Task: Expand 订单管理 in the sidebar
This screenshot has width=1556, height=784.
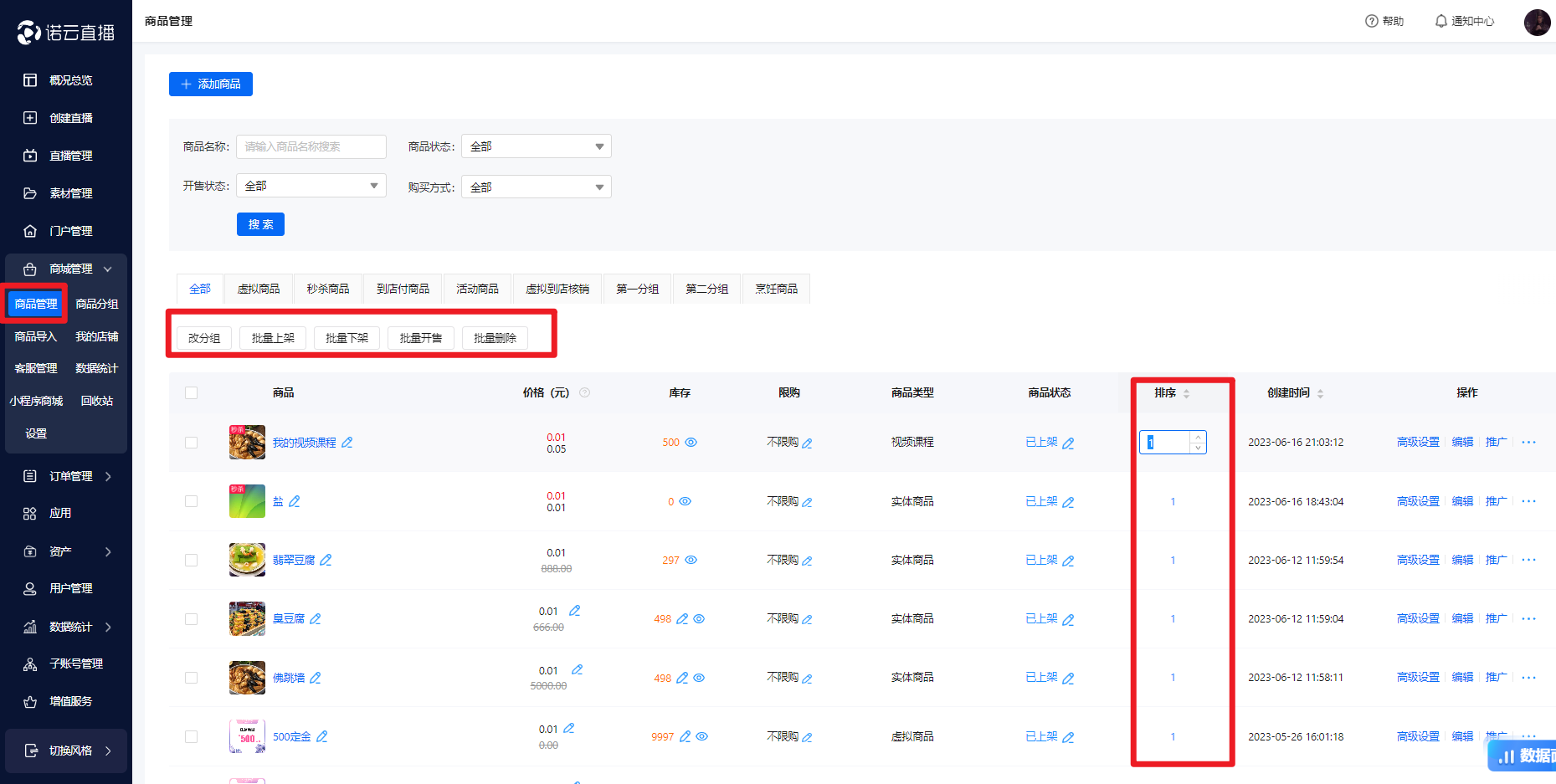Action: [67, 476]
